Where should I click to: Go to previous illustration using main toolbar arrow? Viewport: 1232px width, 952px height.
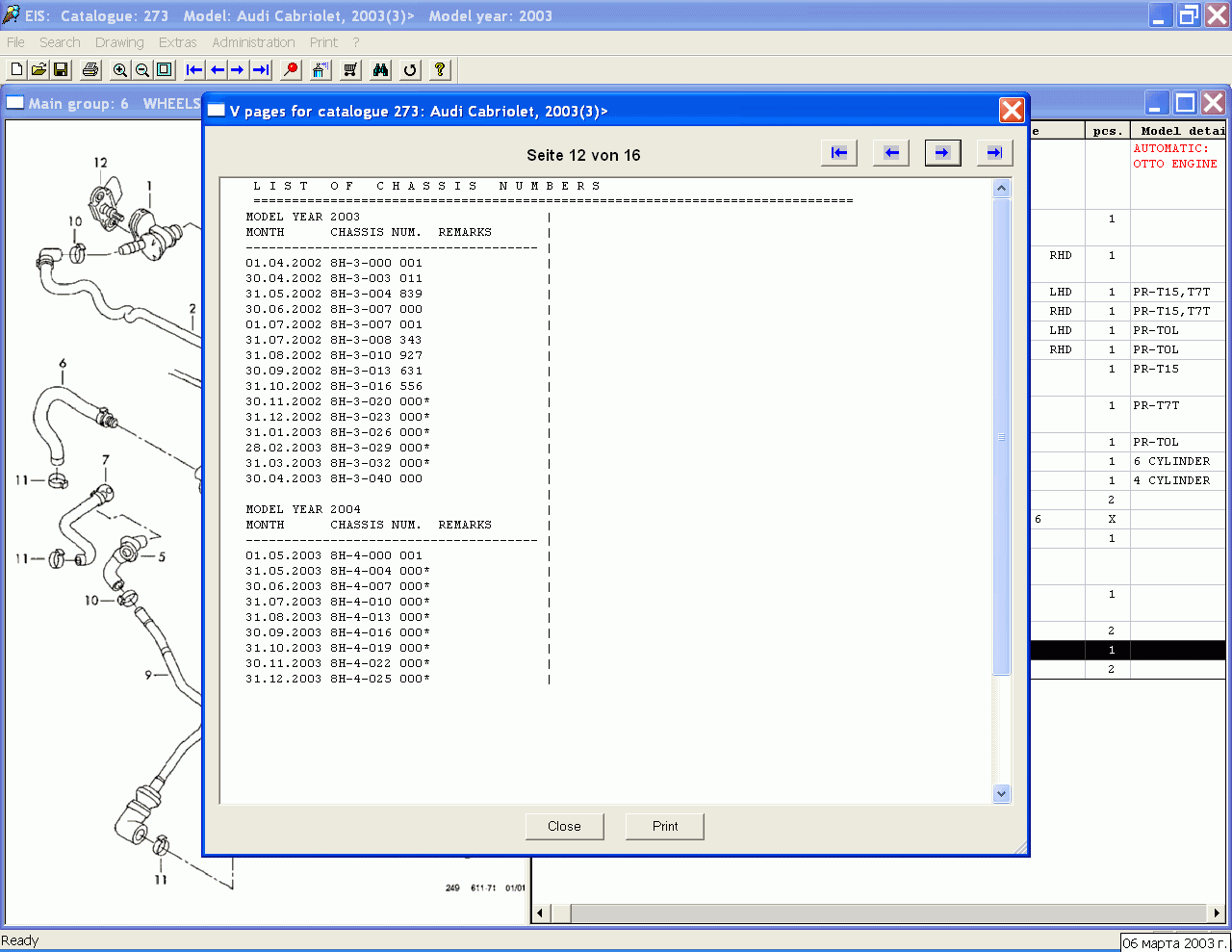(217, 69)
